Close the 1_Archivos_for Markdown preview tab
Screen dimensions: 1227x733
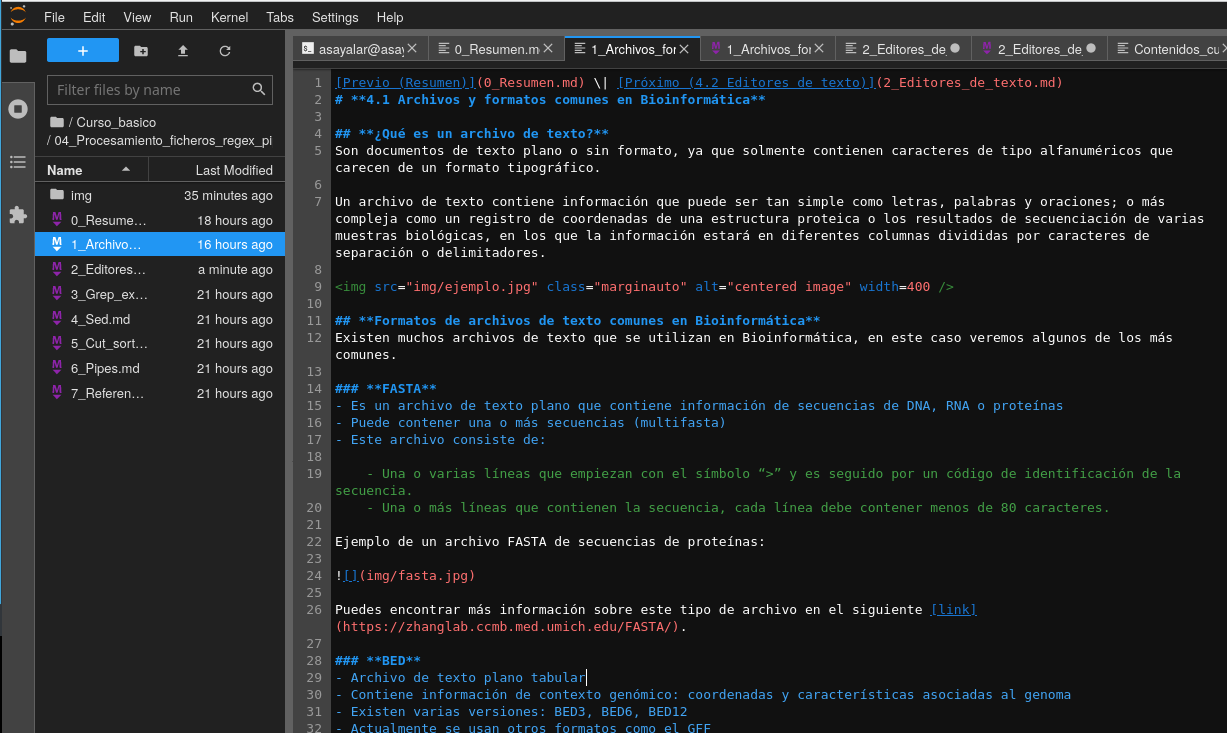820,48
